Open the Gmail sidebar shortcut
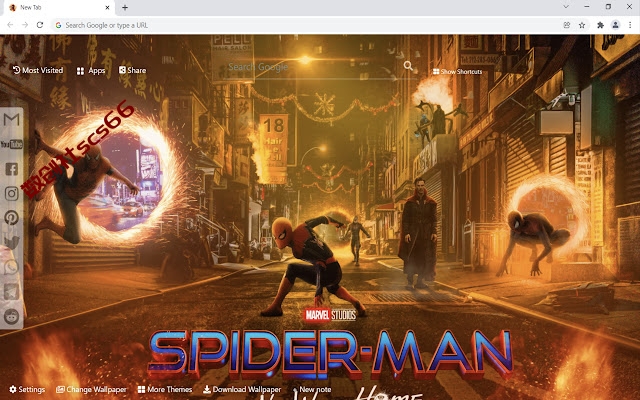640x400 pixels. point(11,120)
